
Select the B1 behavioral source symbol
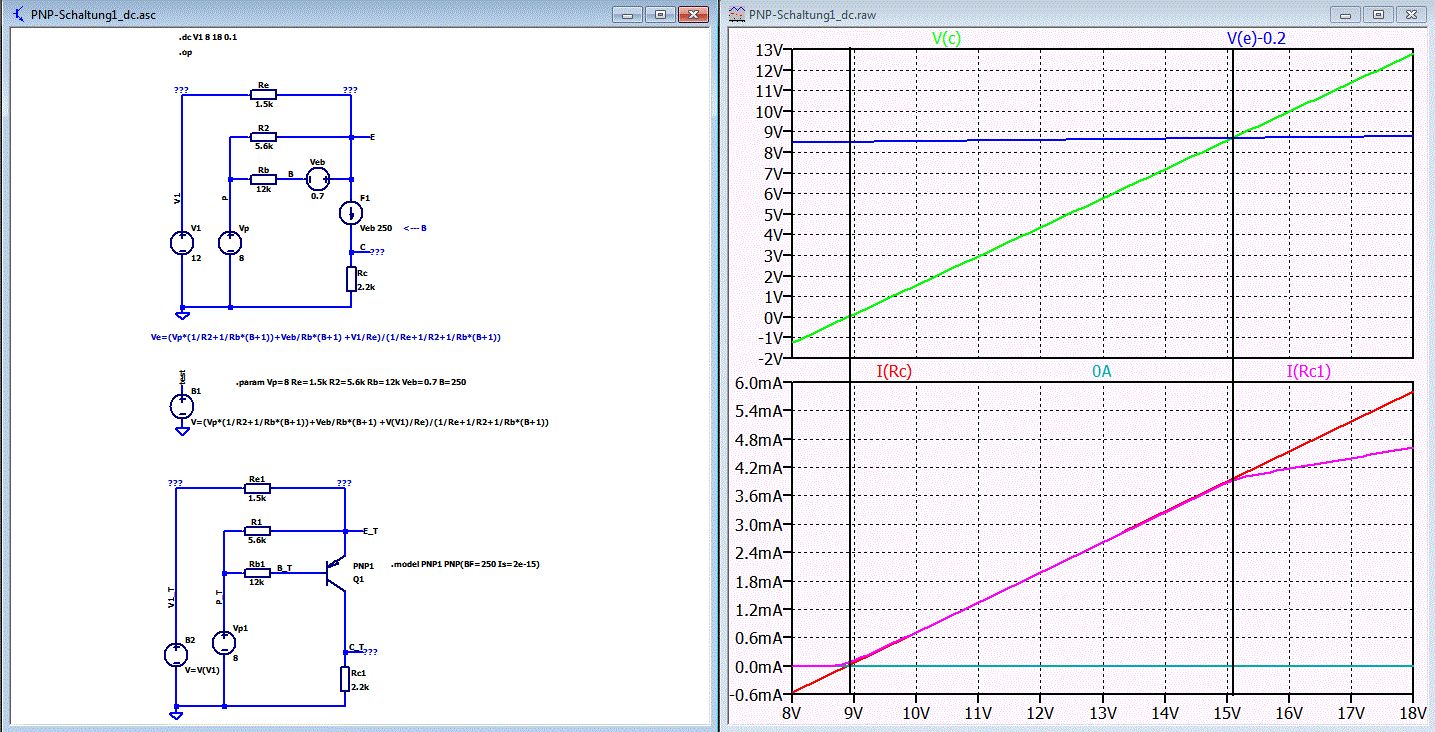pos(181,406)
